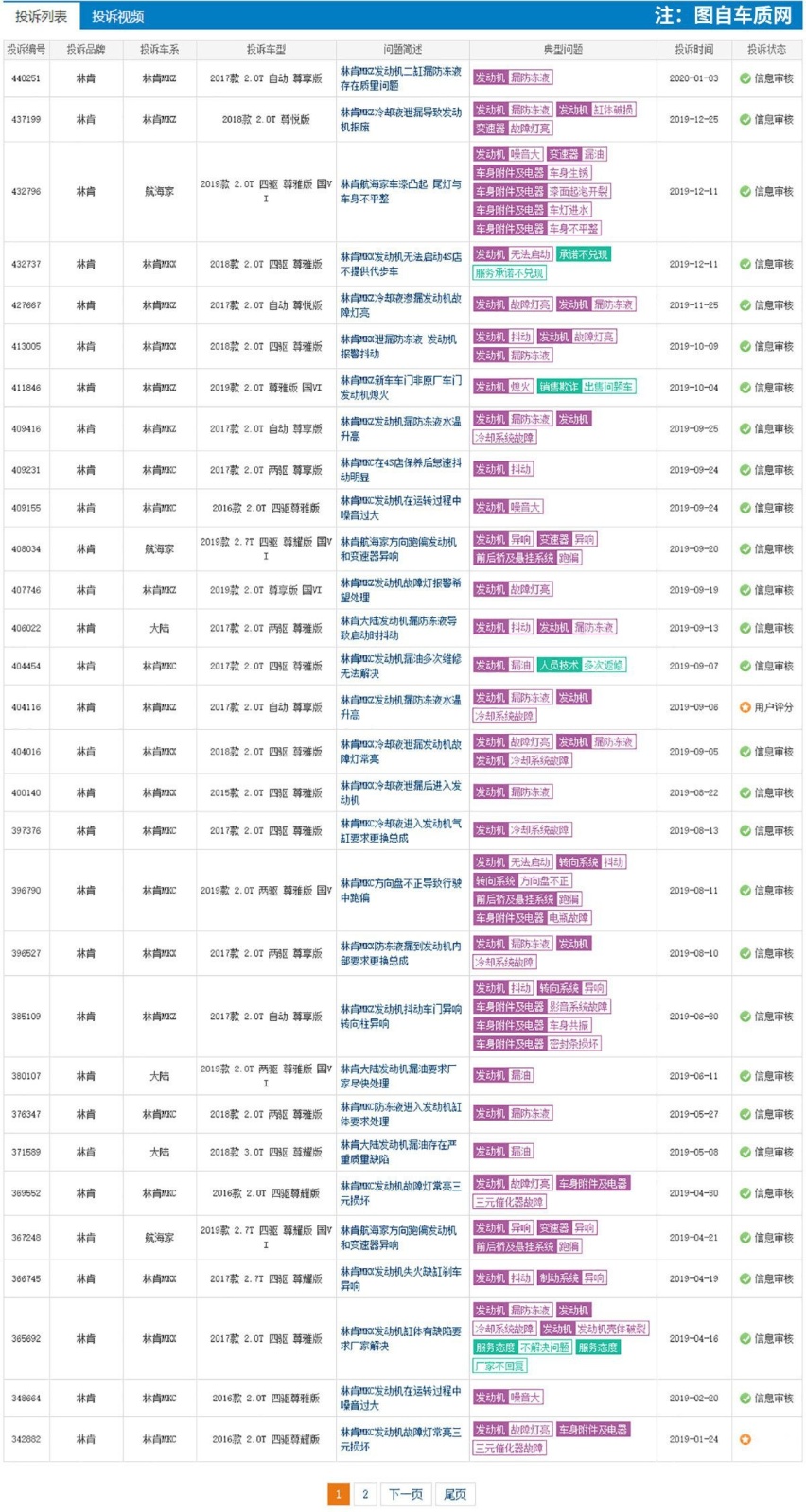The width and height of the screenshot is (806, 1512).
Task: Click 林肯MKZ冷却液泄漏导致发动机报废 description
Action: tap(401, 120)
